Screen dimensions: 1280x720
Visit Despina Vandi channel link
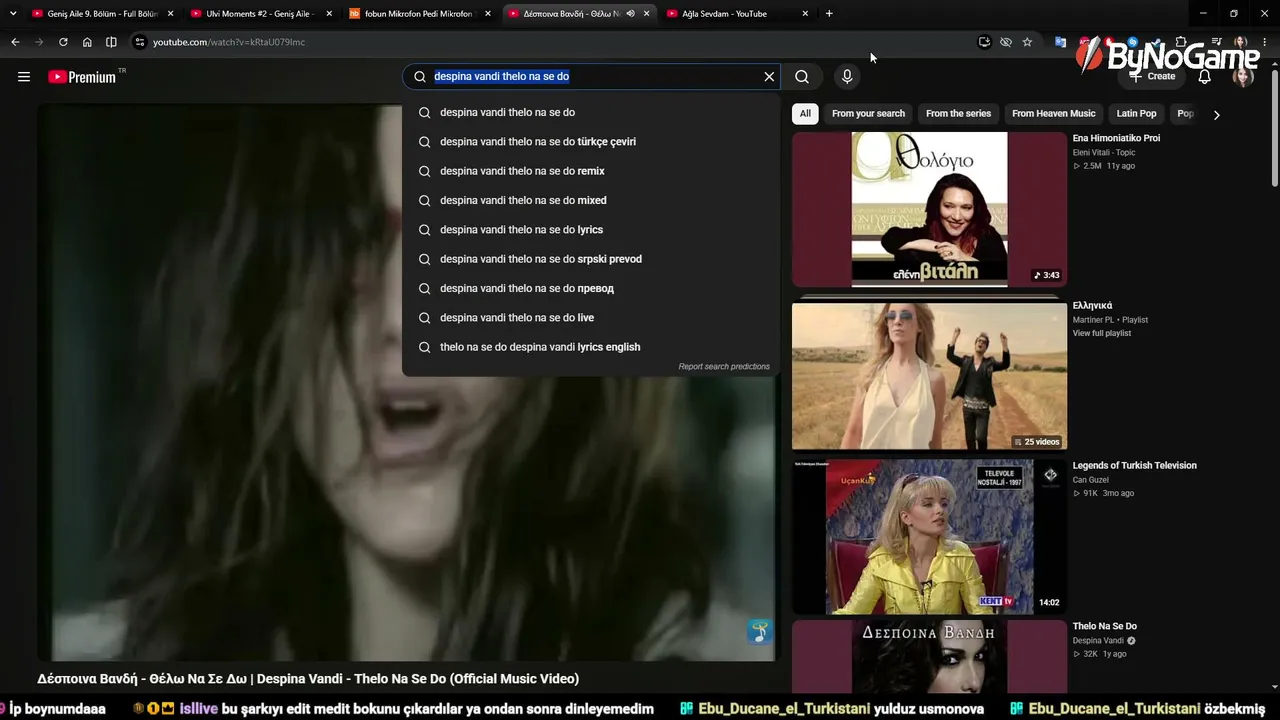coord(1099,641)
